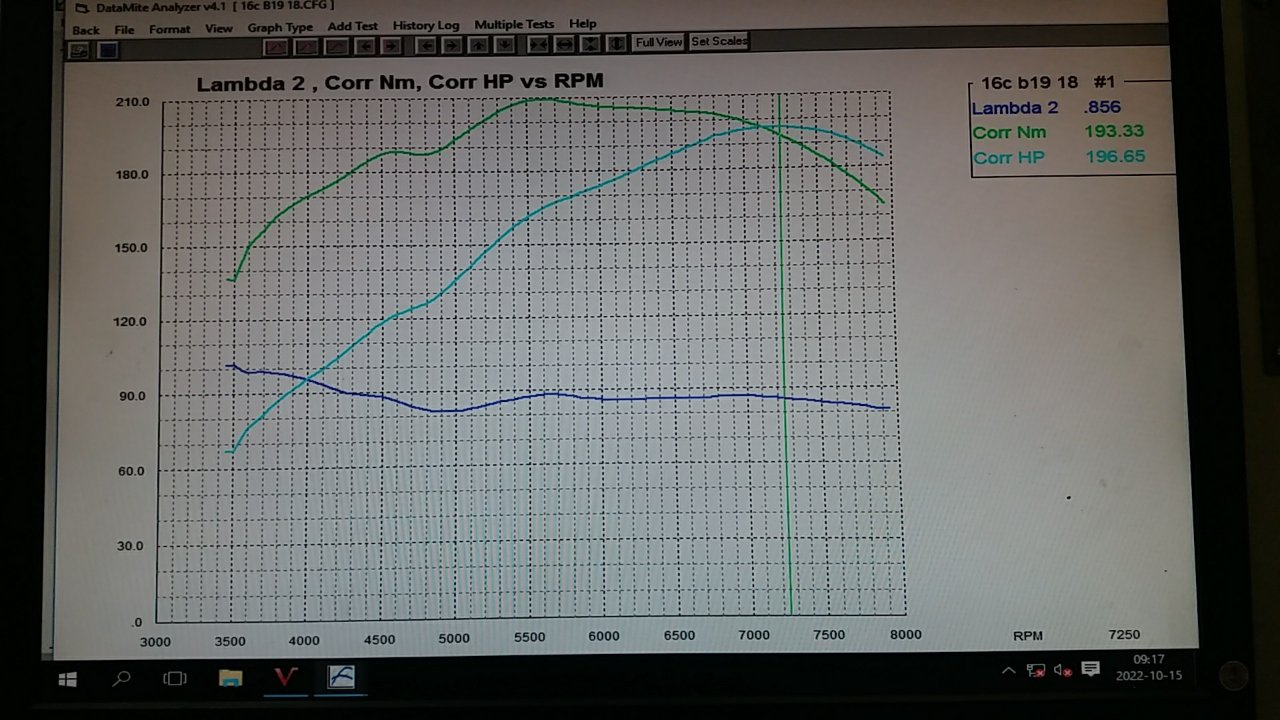
Task: Open the Back menu
Action: 86,30
